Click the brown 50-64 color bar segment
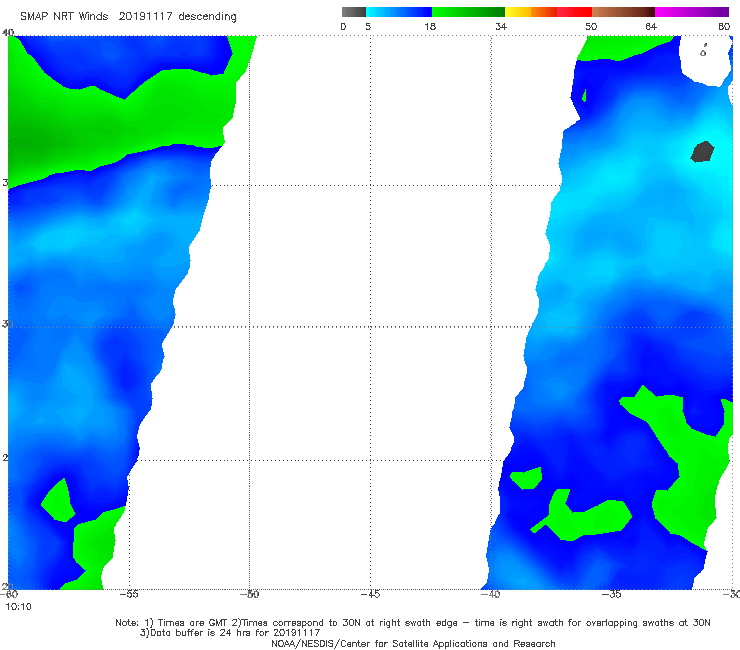The width and height of the screenshot is (740, 650). pos(623,12)
